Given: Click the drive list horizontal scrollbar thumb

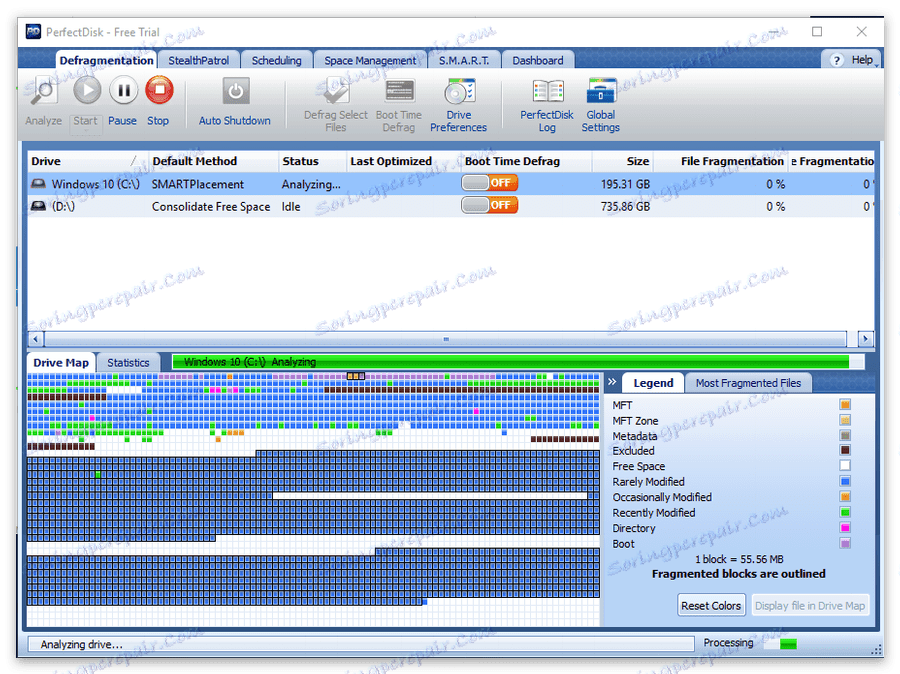Looking at the screenshot, I should [445, 339].
